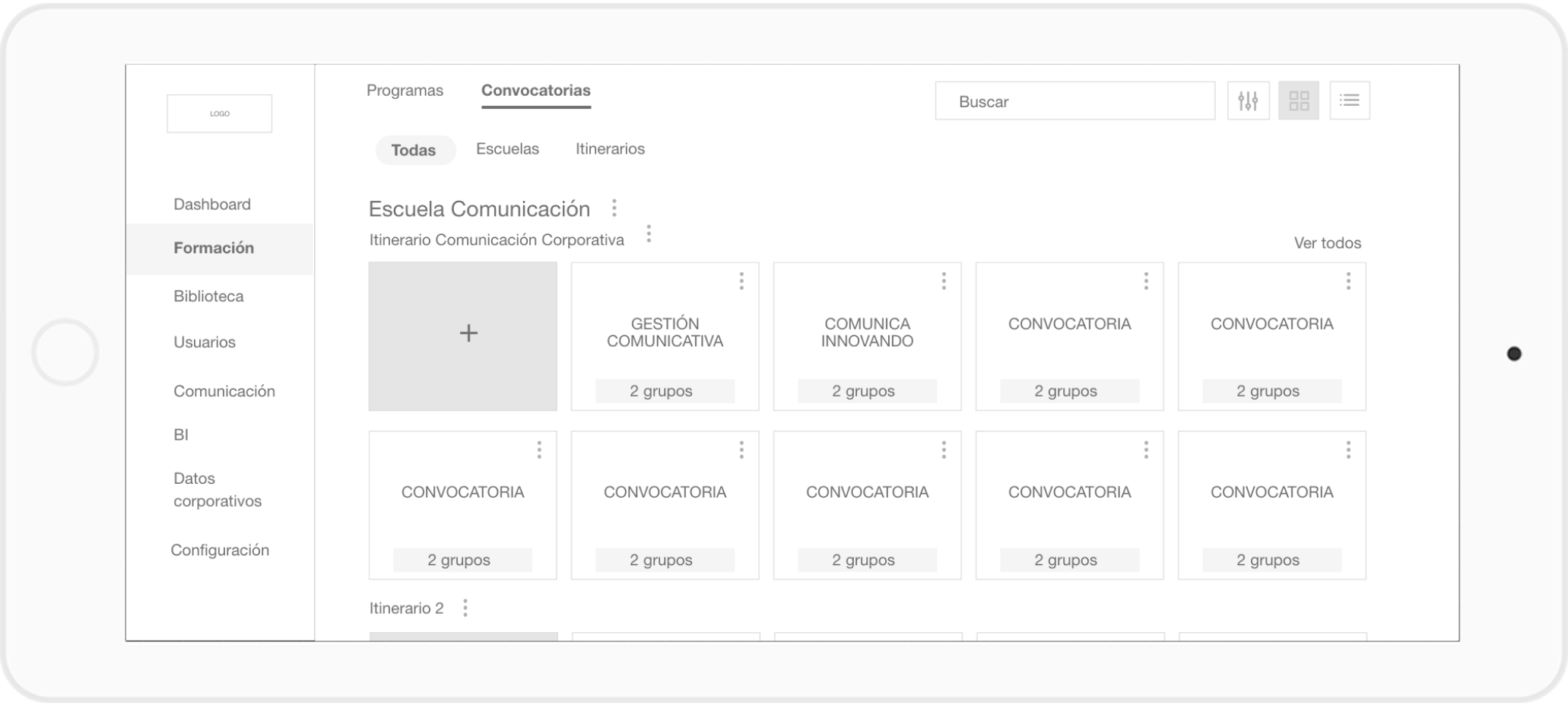The height and width of the screenshot is (706, 1568).
Task: Click the Ver todos link
Action: click(1327, 243)
